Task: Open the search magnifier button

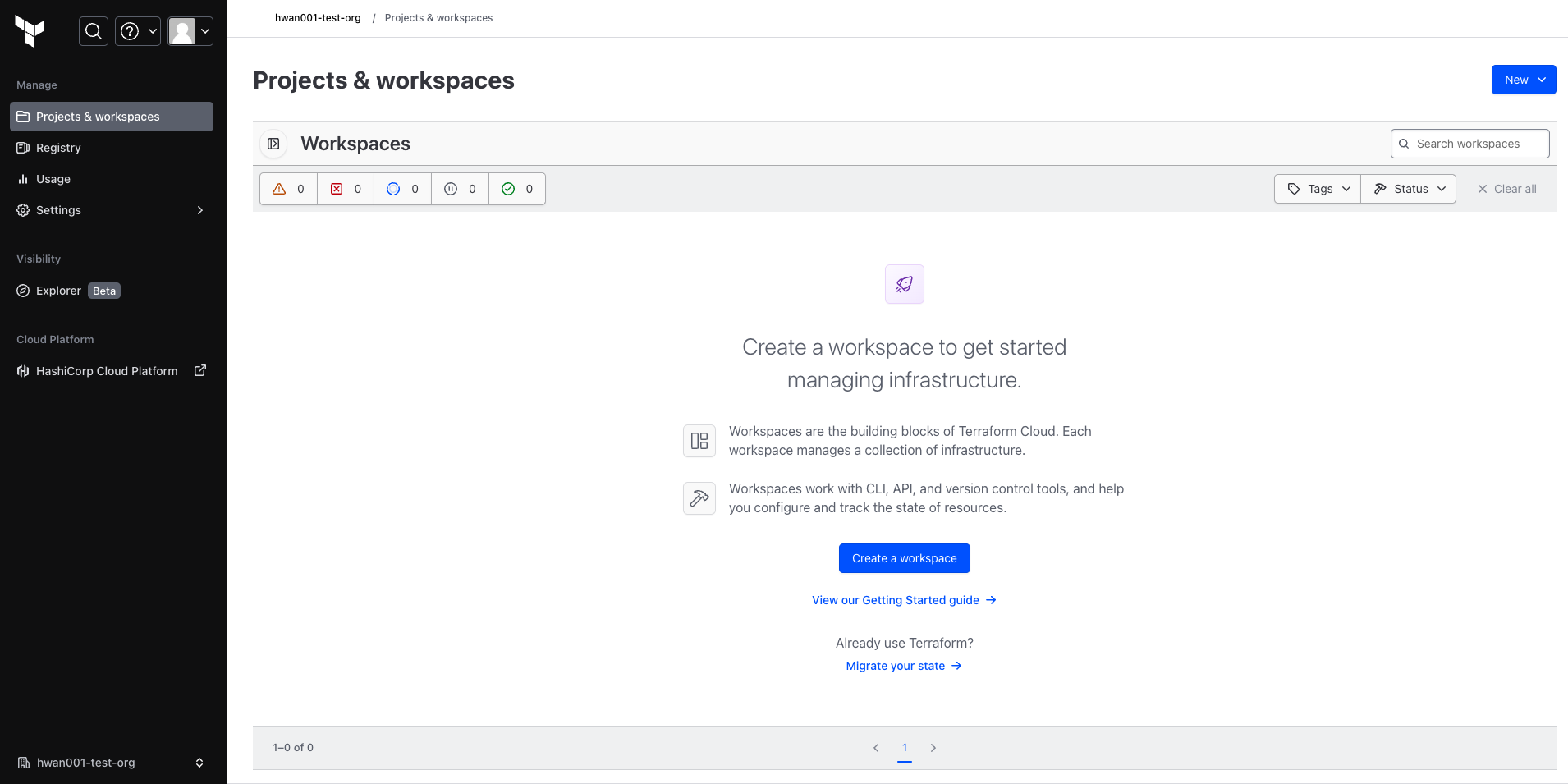Action: 94,31
